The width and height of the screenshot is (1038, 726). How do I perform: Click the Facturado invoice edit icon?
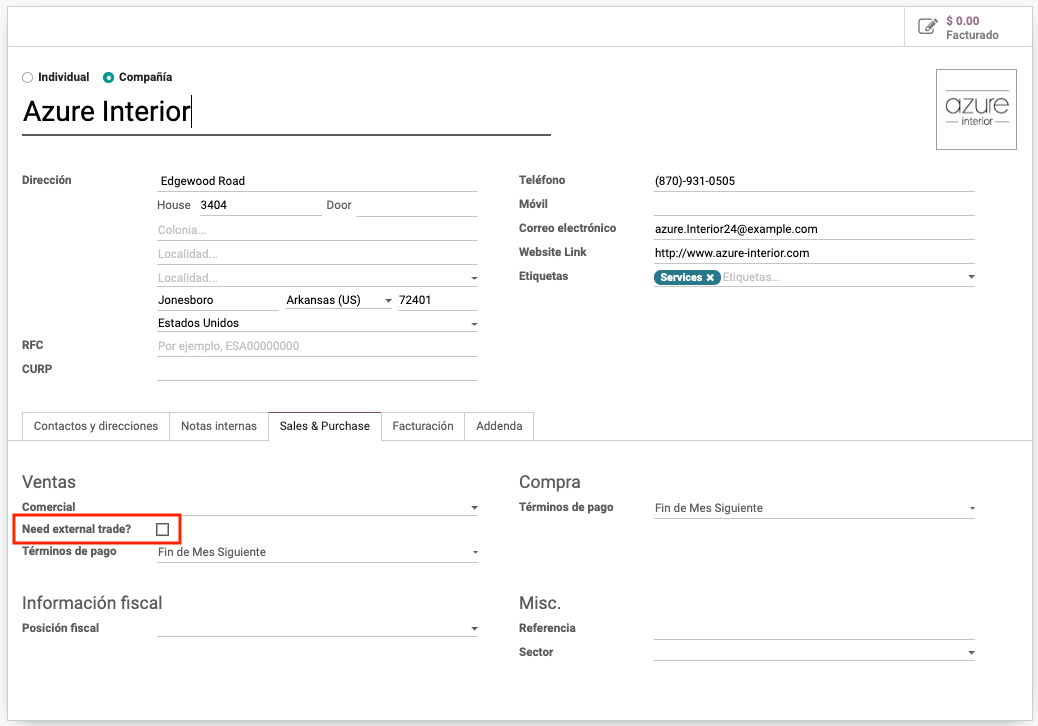[927, 26]
